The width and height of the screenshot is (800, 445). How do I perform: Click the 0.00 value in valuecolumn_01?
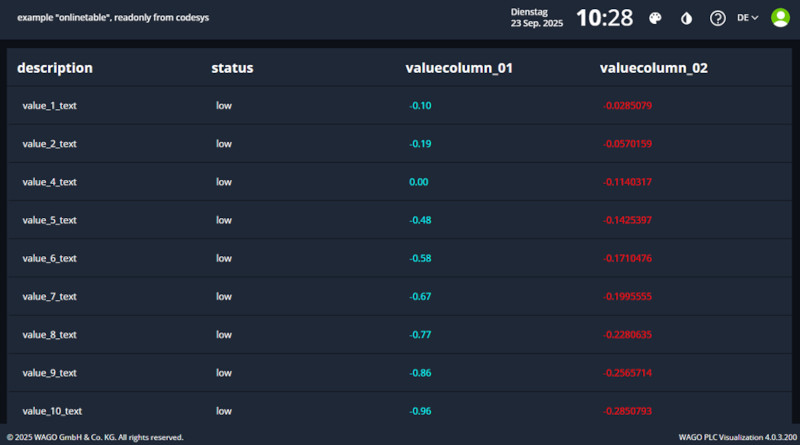pyautogui.click(x=418, y=182)
